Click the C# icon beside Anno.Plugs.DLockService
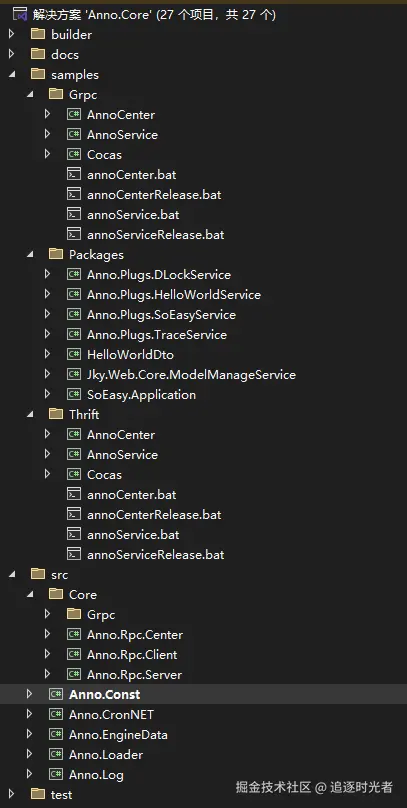 74,275
